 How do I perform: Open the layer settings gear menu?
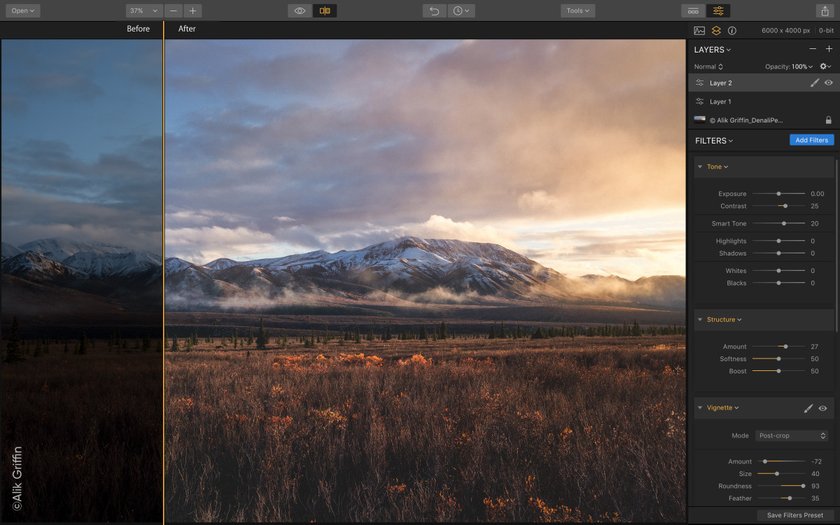(825, 66)
